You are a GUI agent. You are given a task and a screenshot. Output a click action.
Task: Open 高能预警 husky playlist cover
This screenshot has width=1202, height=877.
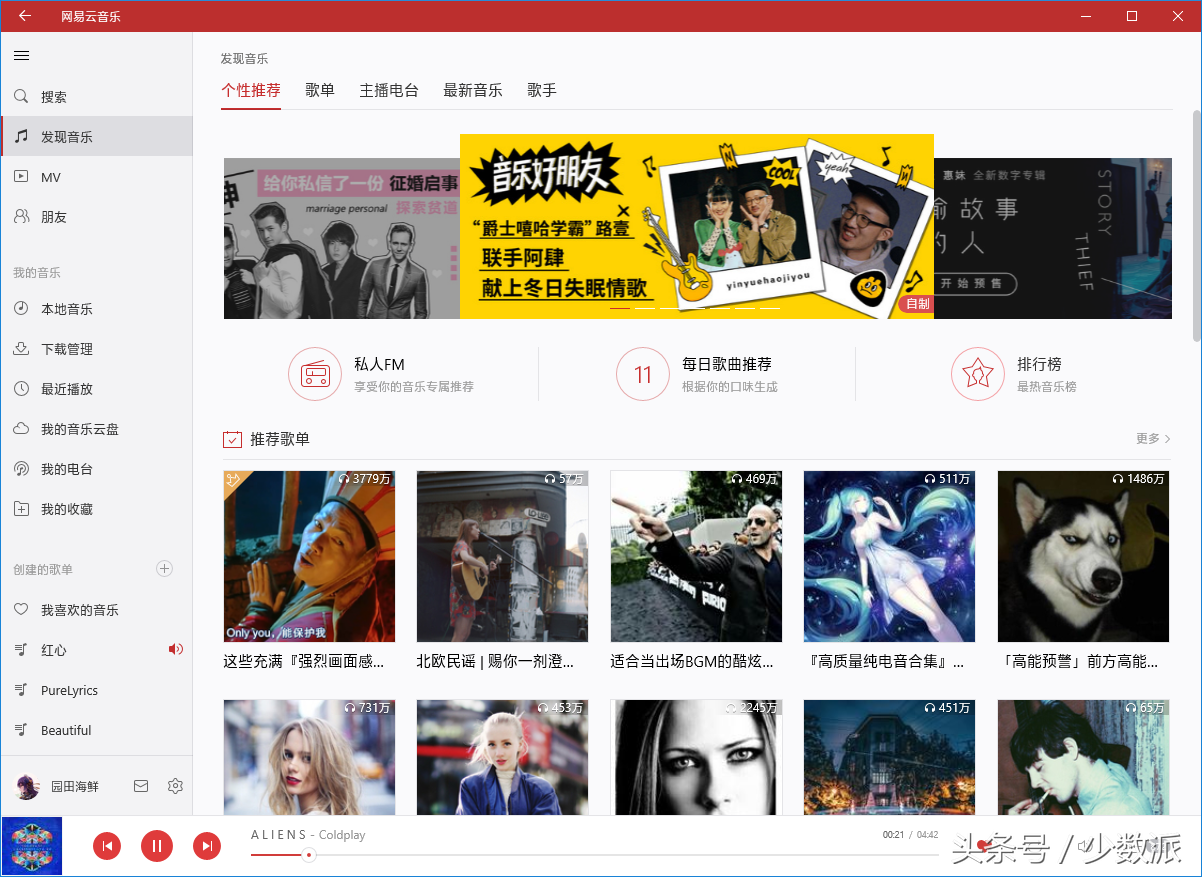click(1083, 556)
